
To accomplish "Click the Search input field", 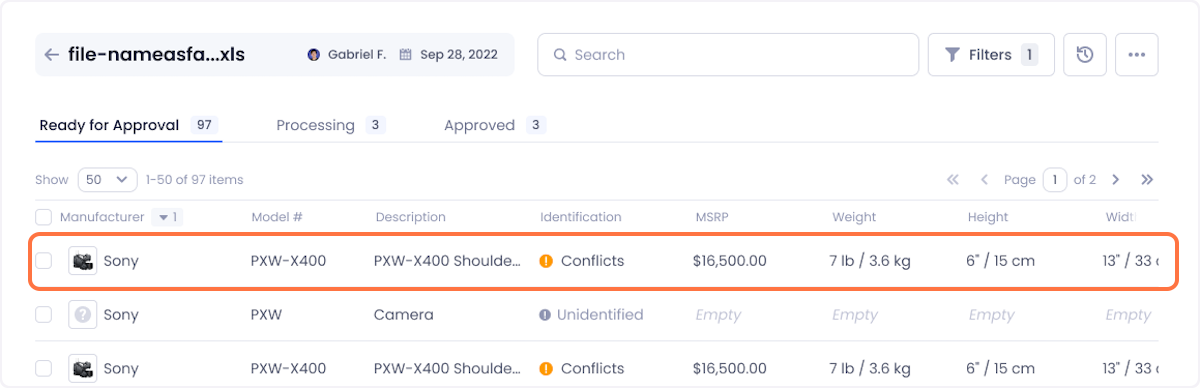I will pyautogui.click(x=728, y=55).
